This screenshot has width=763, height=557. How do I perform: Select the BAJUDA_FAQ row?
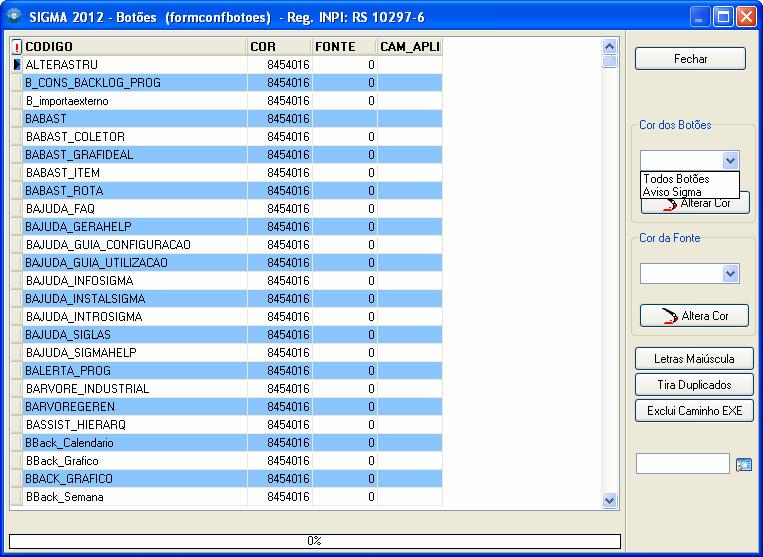[x=232, y=209]
